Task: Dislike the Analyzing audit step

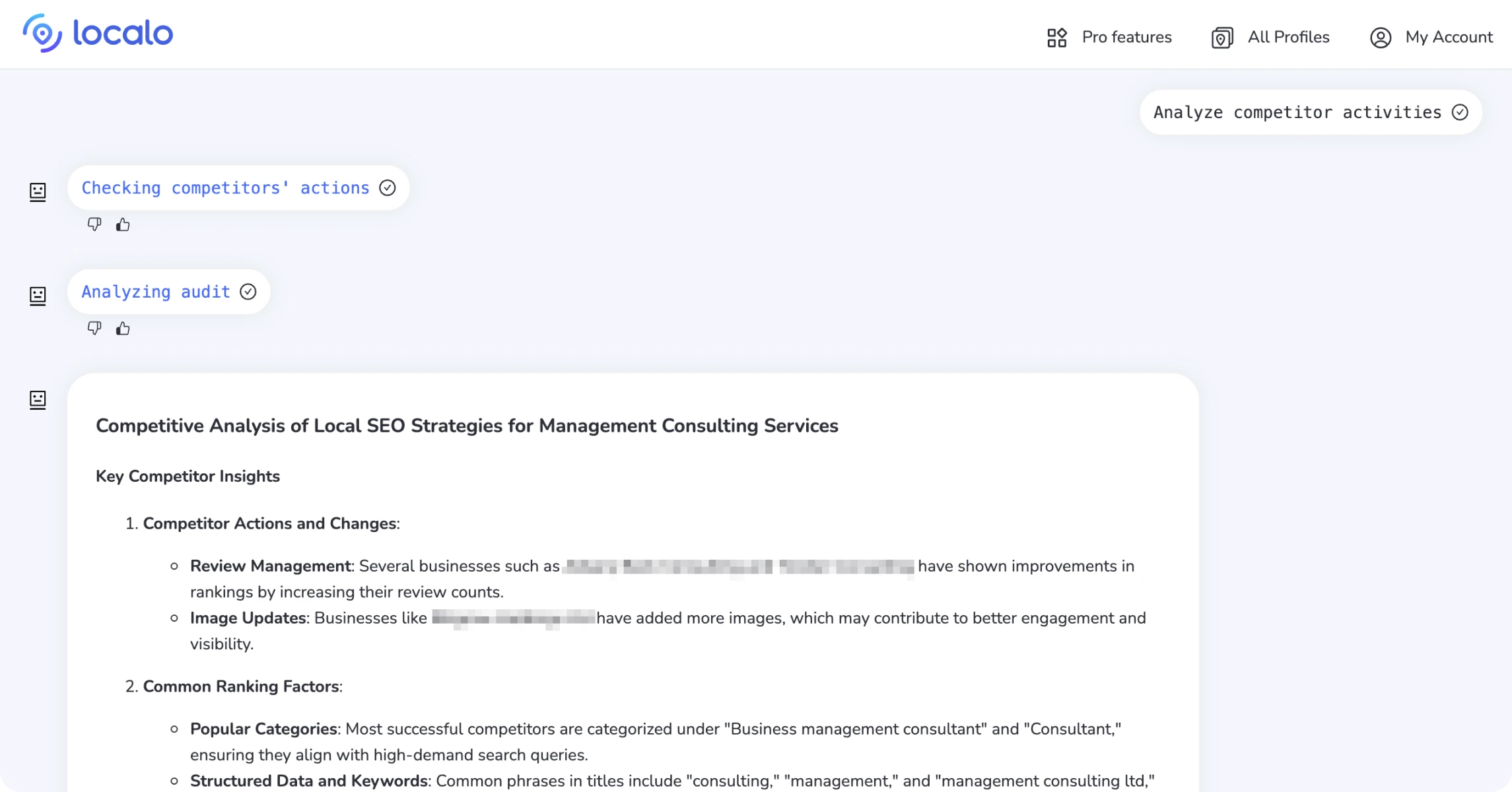Action: [x=94, y=328]
